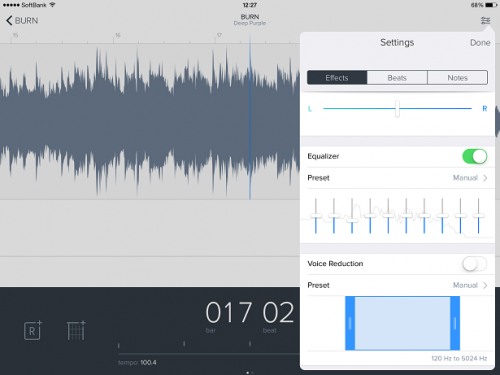Tap the left blue handle of voice reduction range
Screen dimensions: 500x375
pos(350,323)
